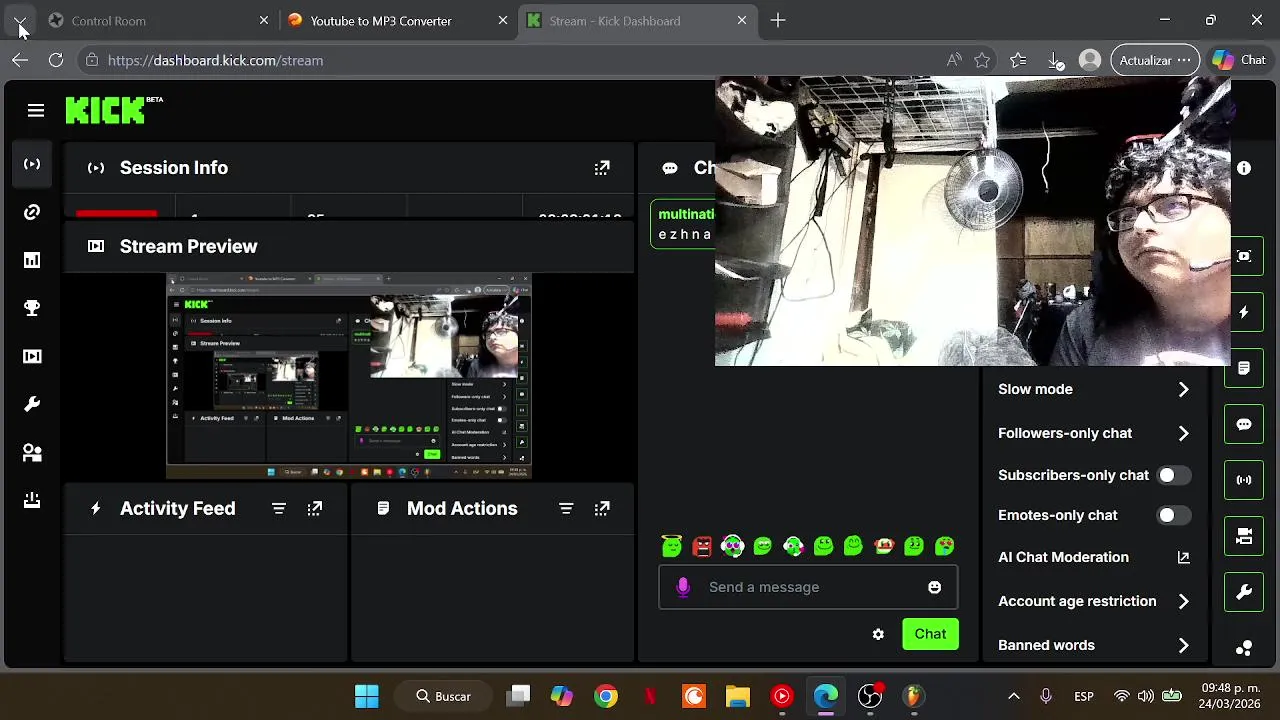The width and height of the screenshot is (1280, 720).
Task: Click the Send a message field
Action: point(808,588)
